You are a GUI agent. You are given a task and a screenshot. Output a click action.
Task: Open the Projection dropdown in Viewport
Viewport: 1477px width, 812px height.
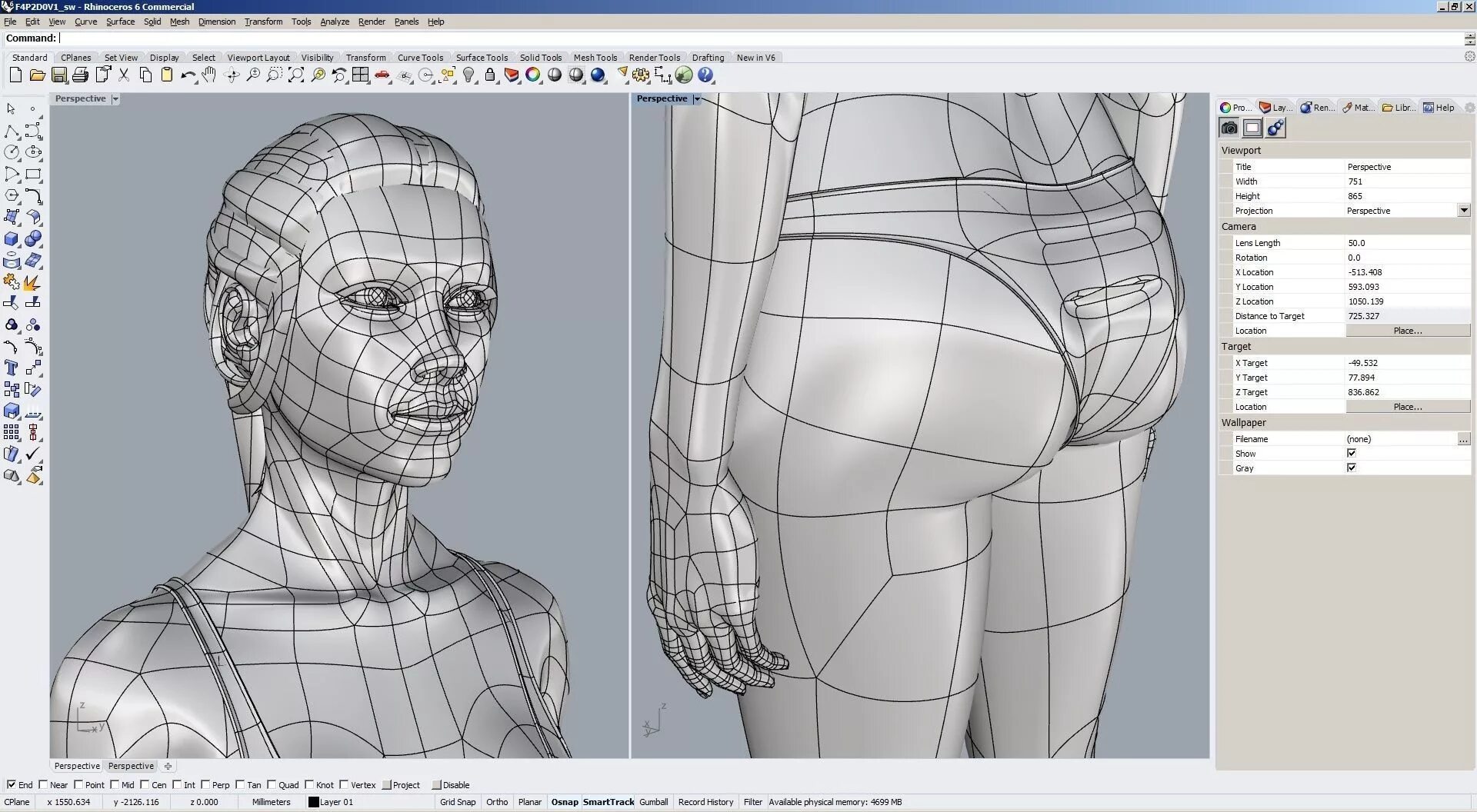pos(1463,211)
